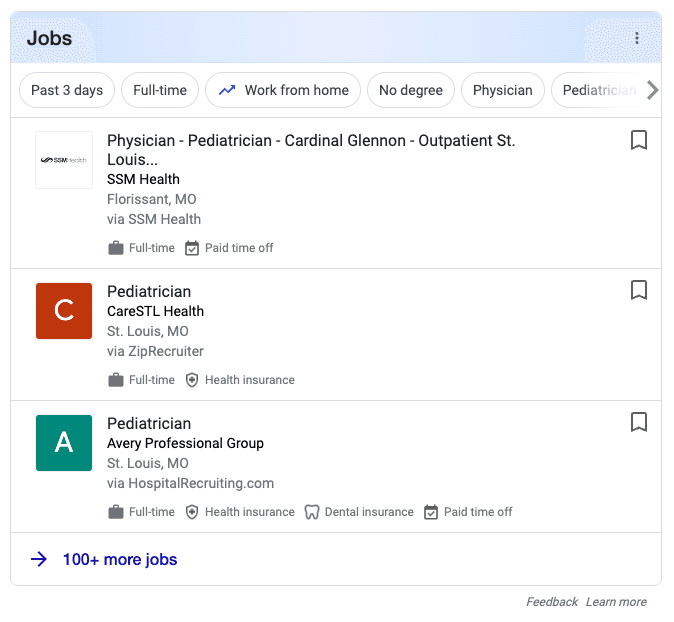
Task: Select the Physician filter chip
Action: 502,90
